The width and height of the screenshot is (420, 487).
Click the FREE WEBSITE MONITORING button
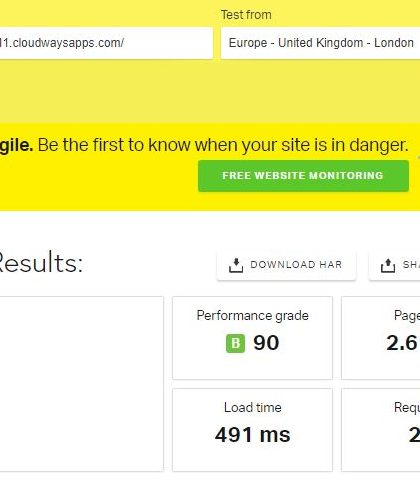[303, 176]
